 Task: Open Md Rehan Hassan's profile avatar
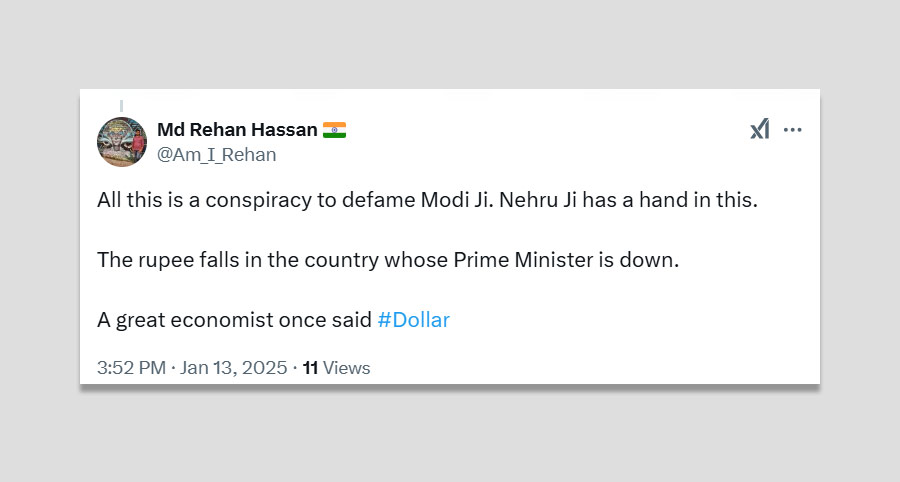tap(122, 141)
